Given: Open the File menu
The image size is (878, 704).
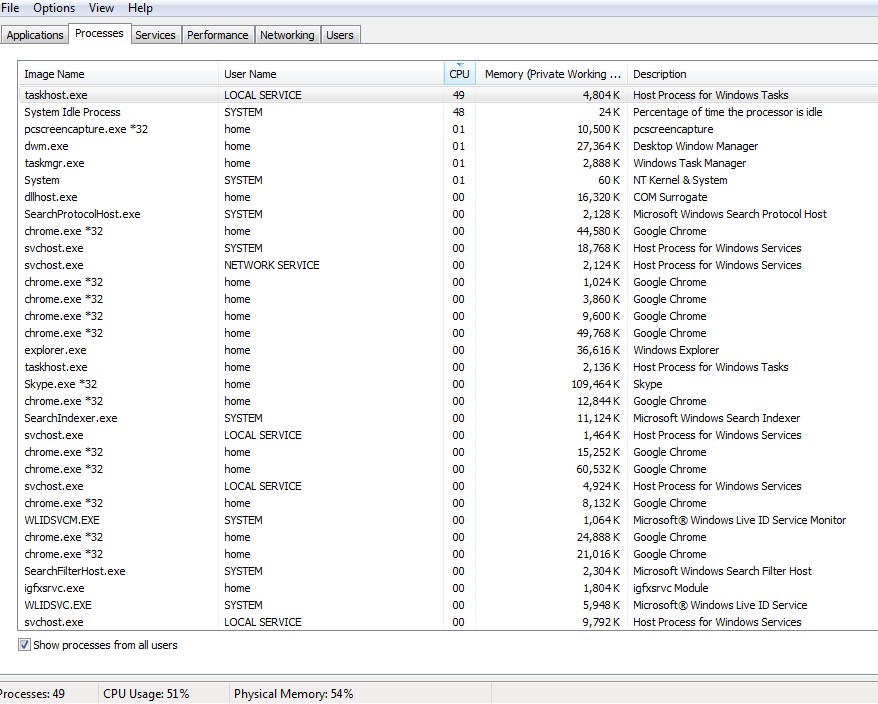Looking at the screenshot, I should tap(10, 8).
